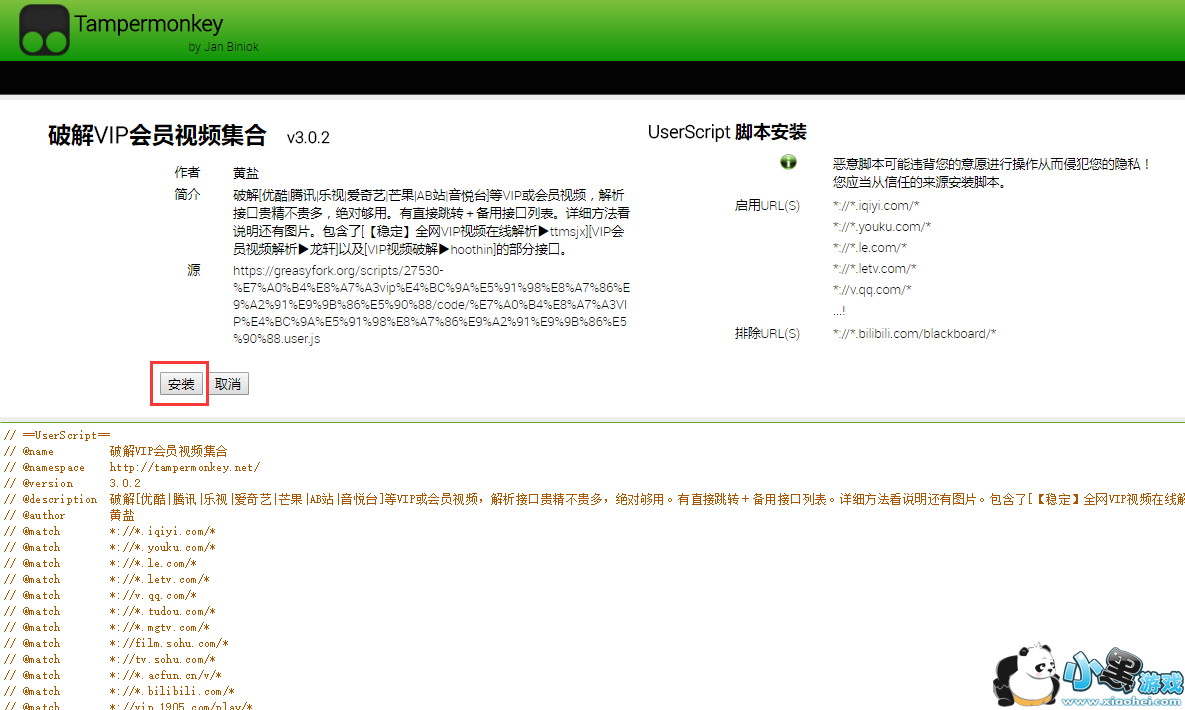Click the bilibili.com/blackboard excluded URL

click(x=914, y=333)
